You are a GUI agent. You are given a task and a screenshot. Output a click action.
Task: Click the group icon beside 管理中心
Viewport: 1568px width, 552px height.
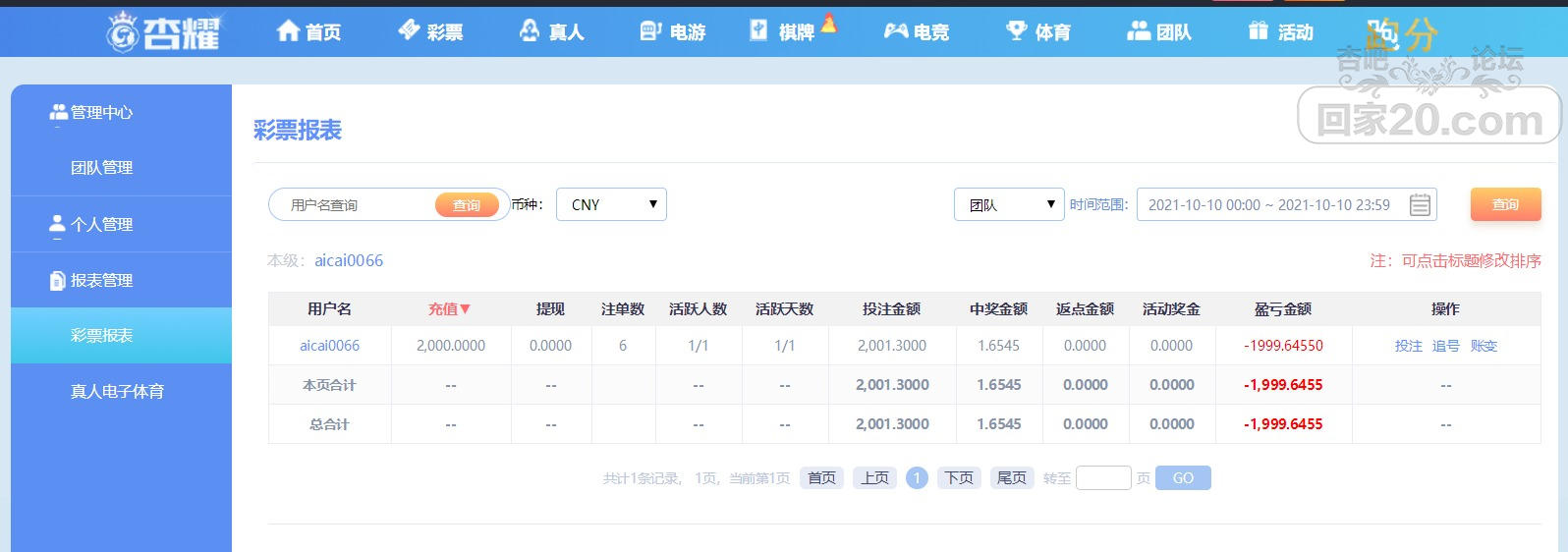pos(58,112)
